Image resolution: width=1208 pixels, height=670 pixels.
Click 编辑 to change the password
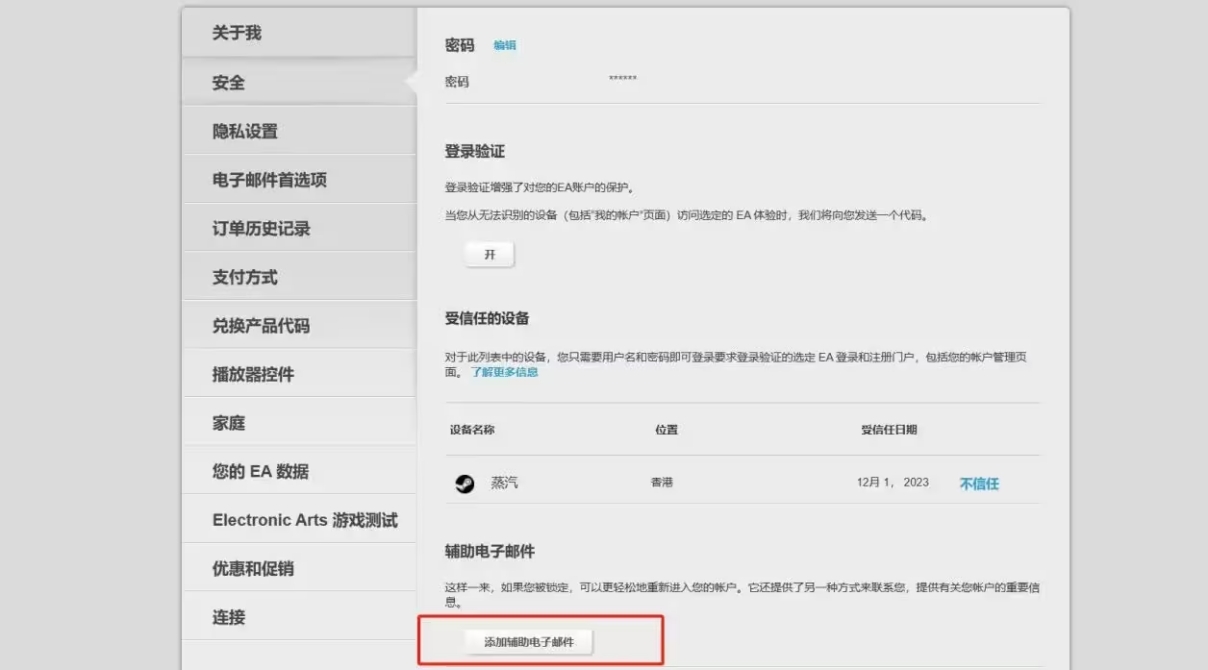pyautogui.click(x=504, y=44)
